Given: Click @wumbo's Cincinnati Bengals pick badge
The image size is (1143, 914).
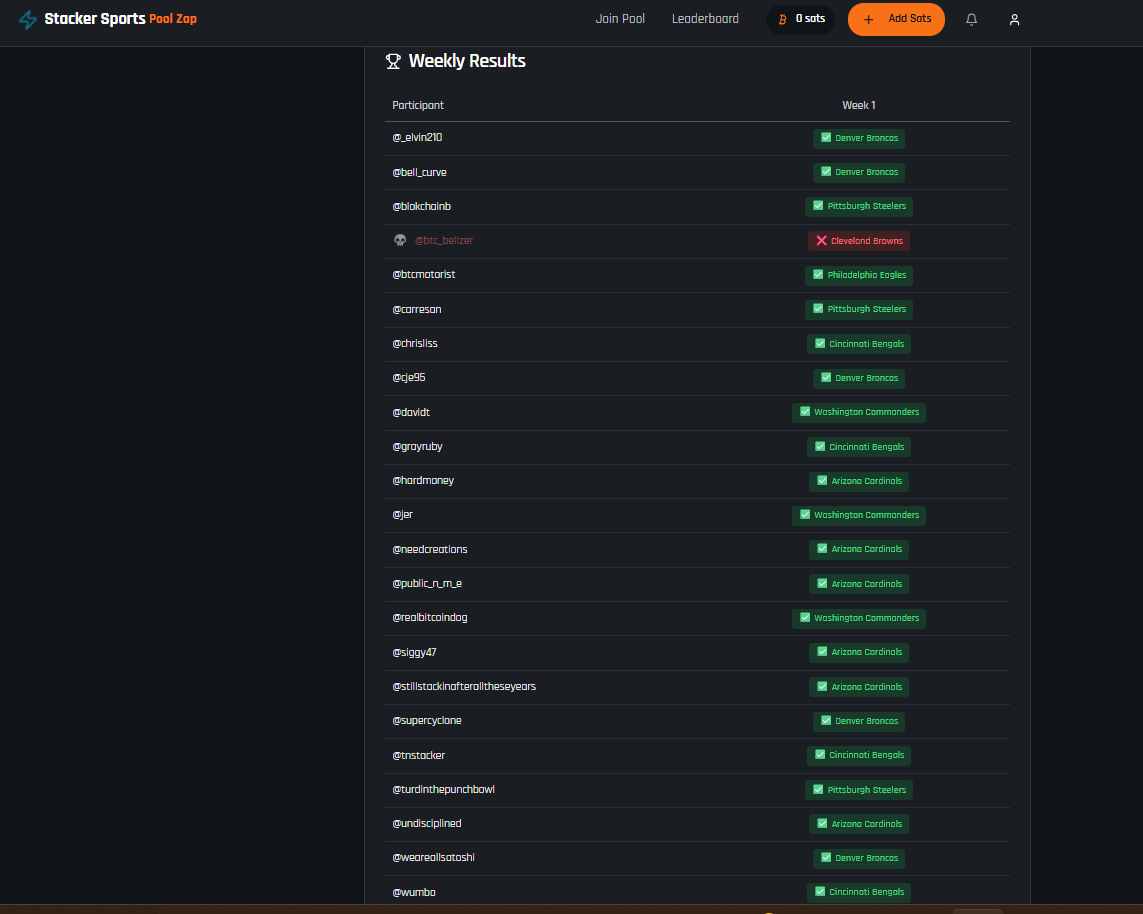Looking at the screenshot, I should coord(859,892).
